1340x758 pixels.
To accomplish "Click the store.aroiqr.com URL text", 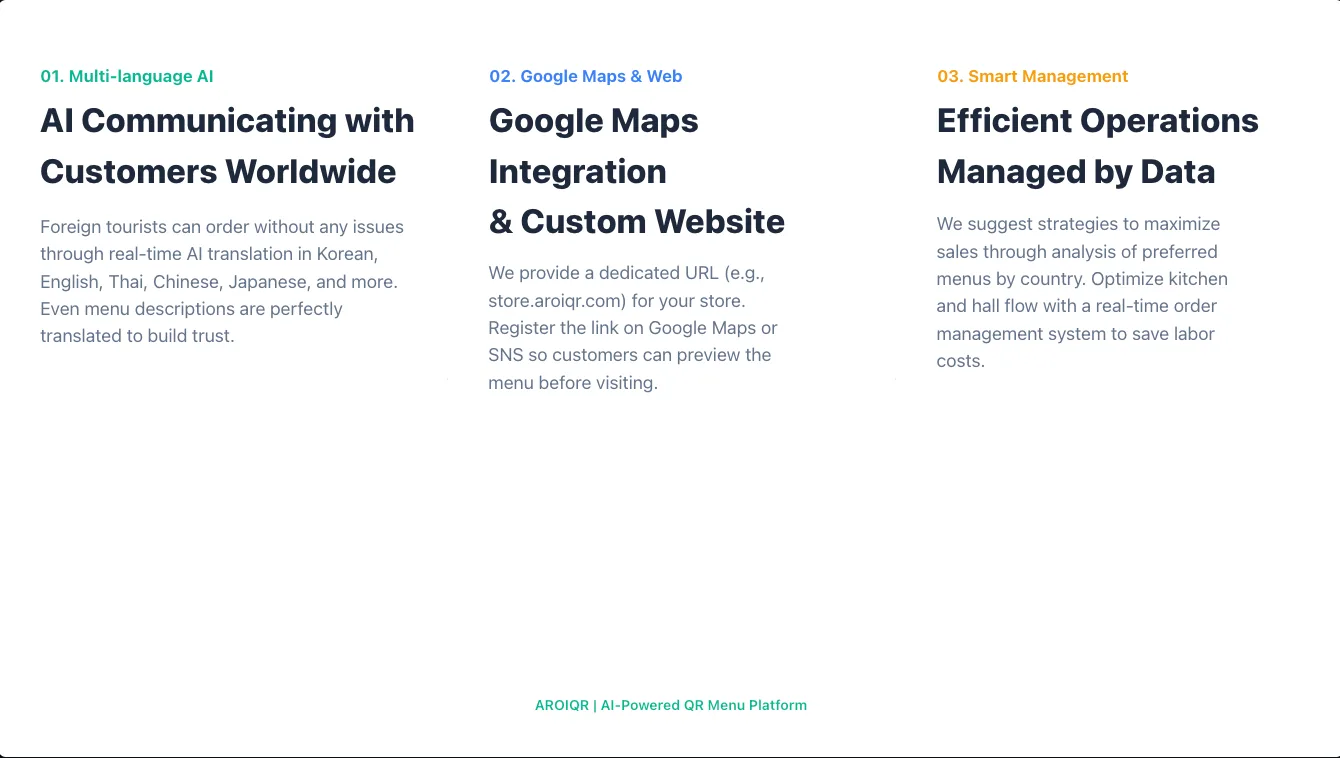I will coord(556,300).
